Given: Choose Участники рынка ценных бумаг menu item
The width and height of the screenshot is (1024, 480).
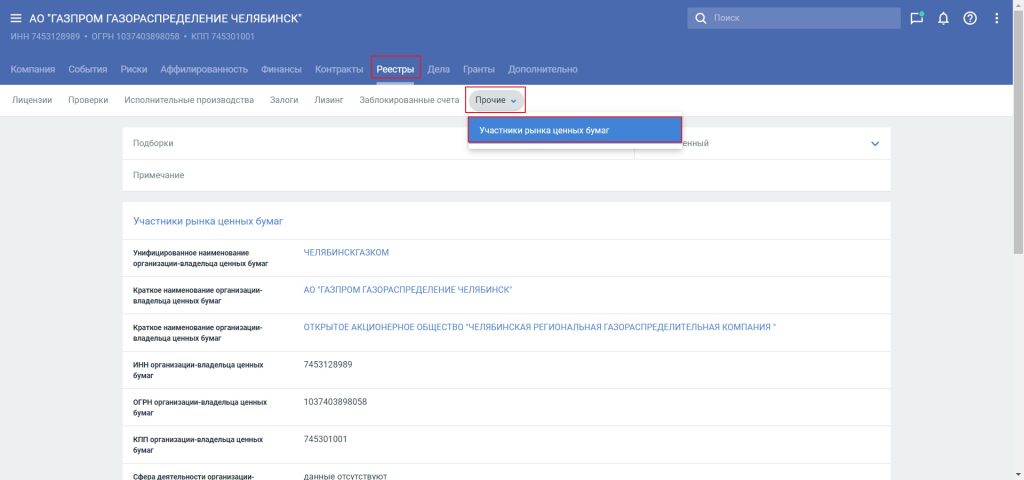Looking at the screenshot, I should point(575,130).
